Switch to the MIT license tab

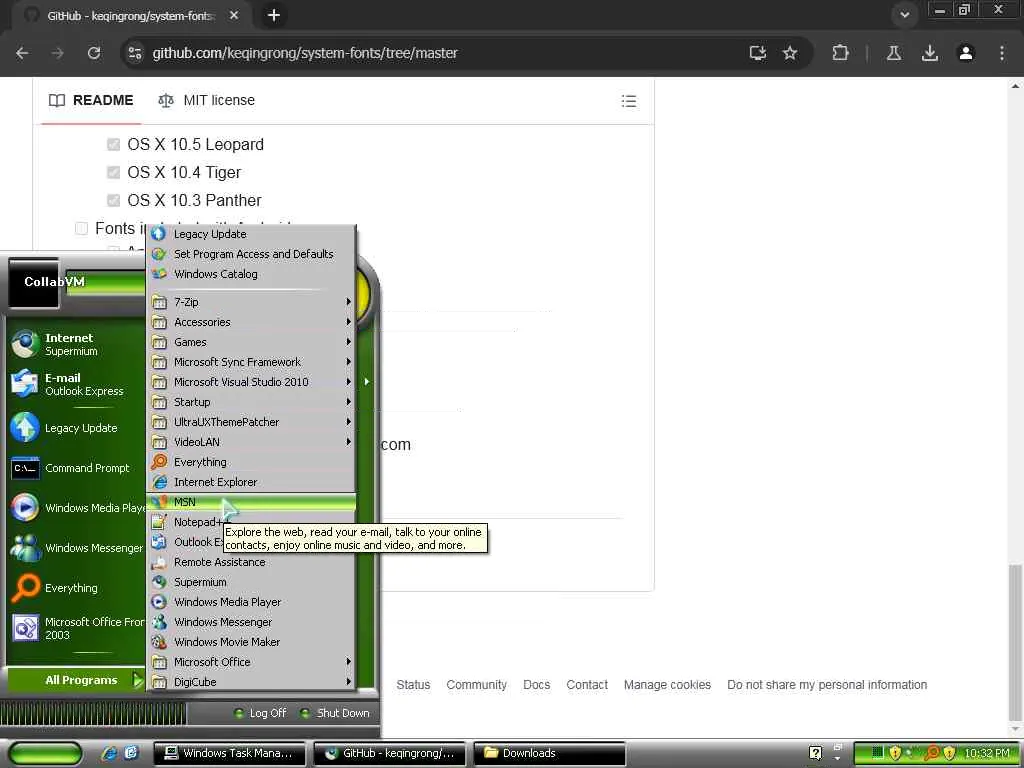coord(206,101)
